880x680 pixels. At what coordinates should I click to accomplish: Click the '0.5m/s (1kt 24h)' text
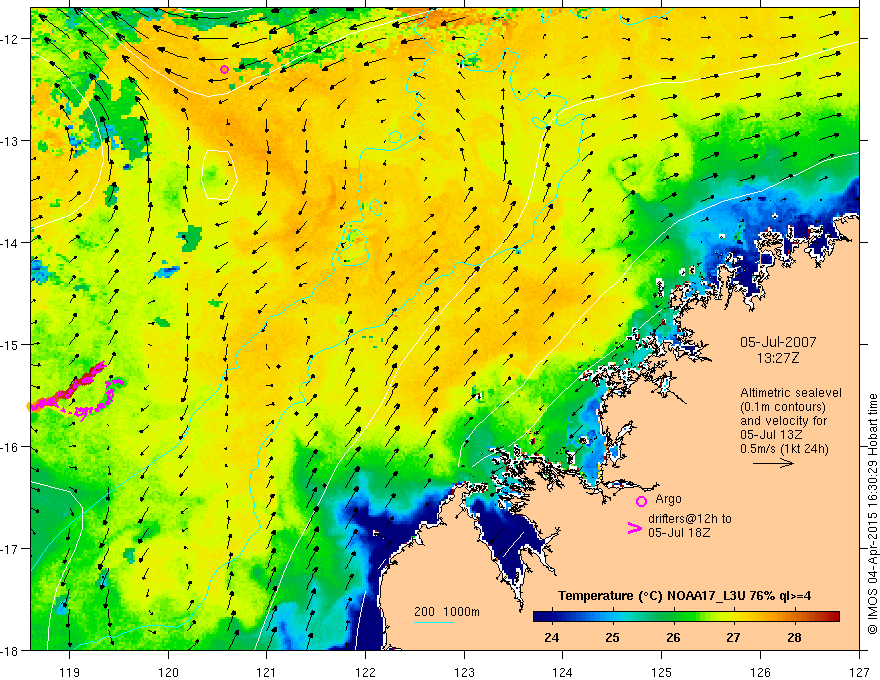coord(784,449)
